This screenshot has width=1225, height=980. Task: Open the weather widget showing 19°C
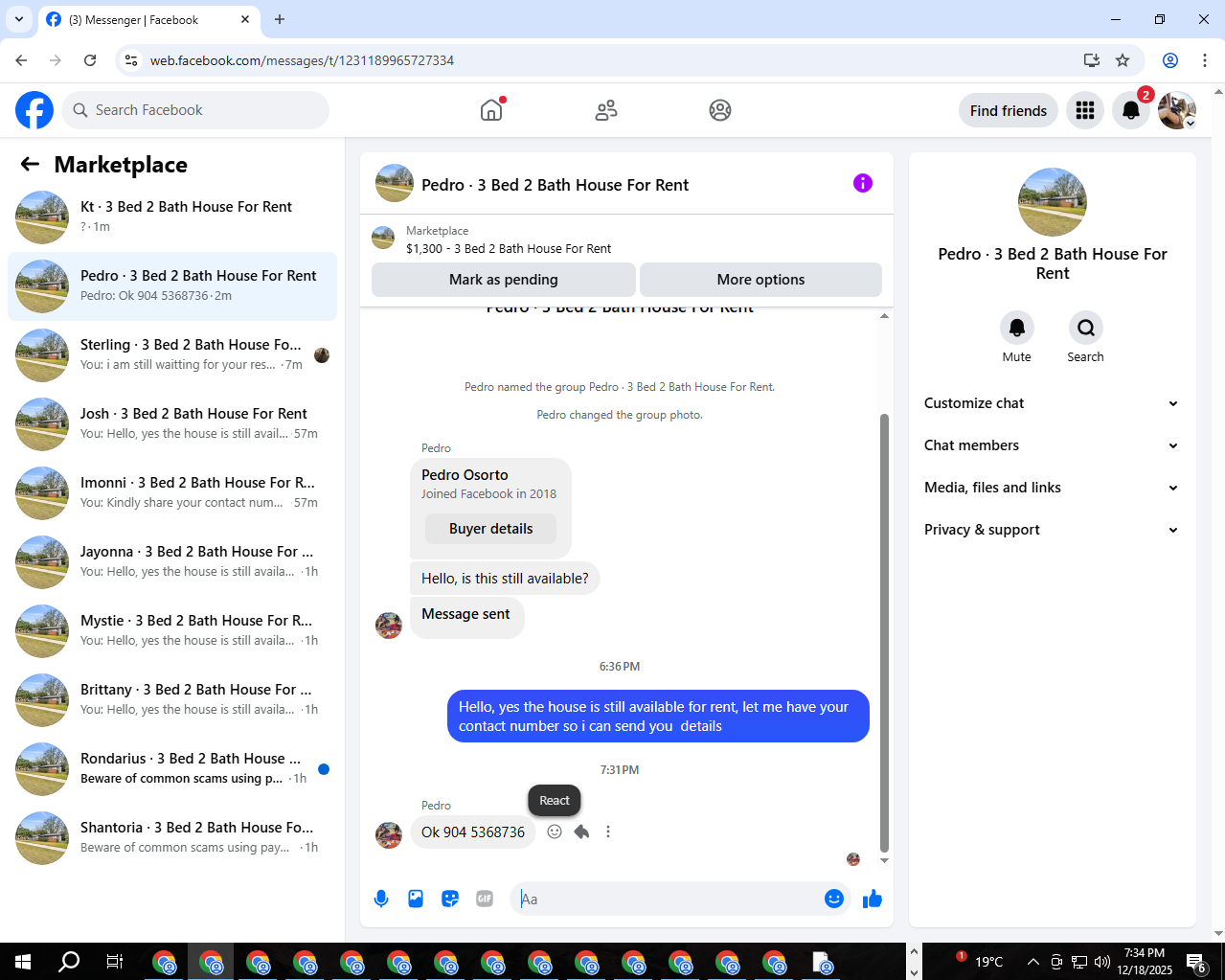pos(979,962)
